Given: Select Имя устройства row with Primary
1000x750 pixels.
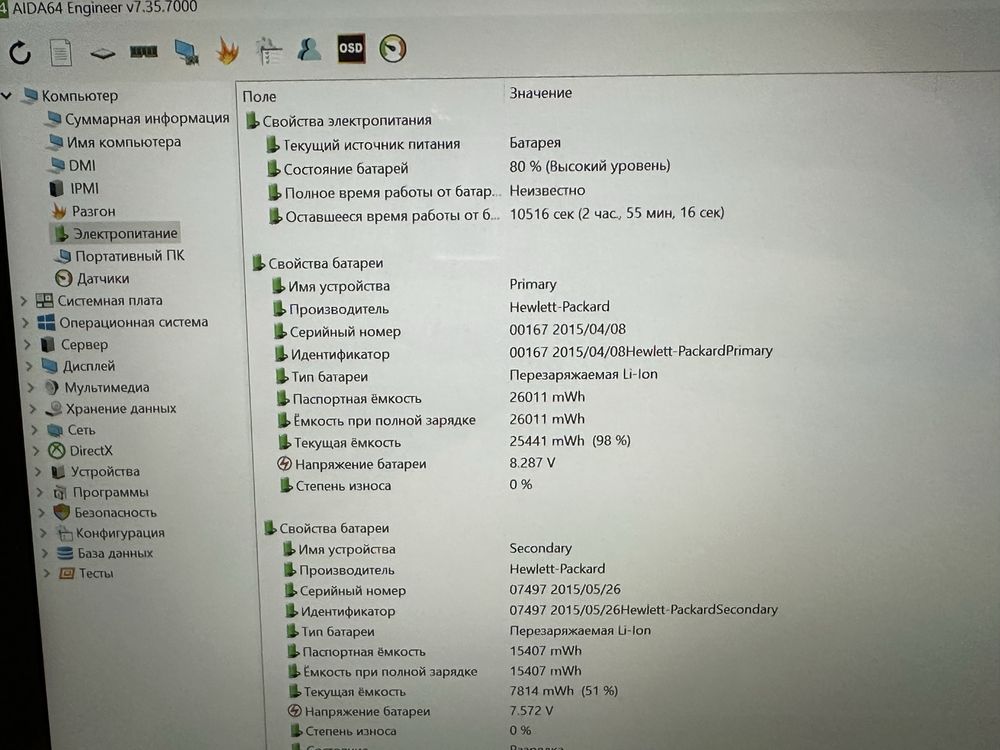Looking at the screenshot, I should pos(415,285).
